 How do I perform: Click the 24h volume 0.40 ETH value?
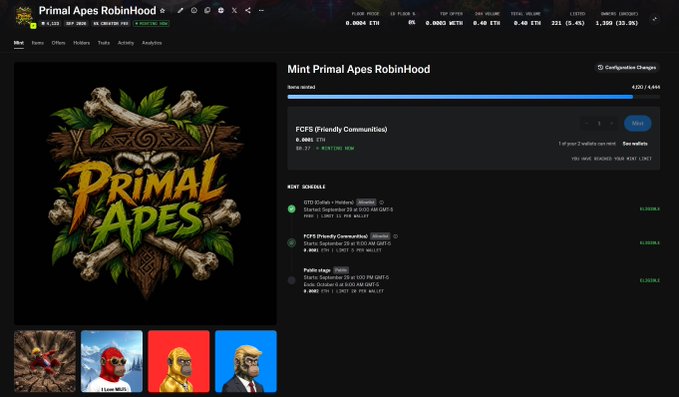pos(486,23)
